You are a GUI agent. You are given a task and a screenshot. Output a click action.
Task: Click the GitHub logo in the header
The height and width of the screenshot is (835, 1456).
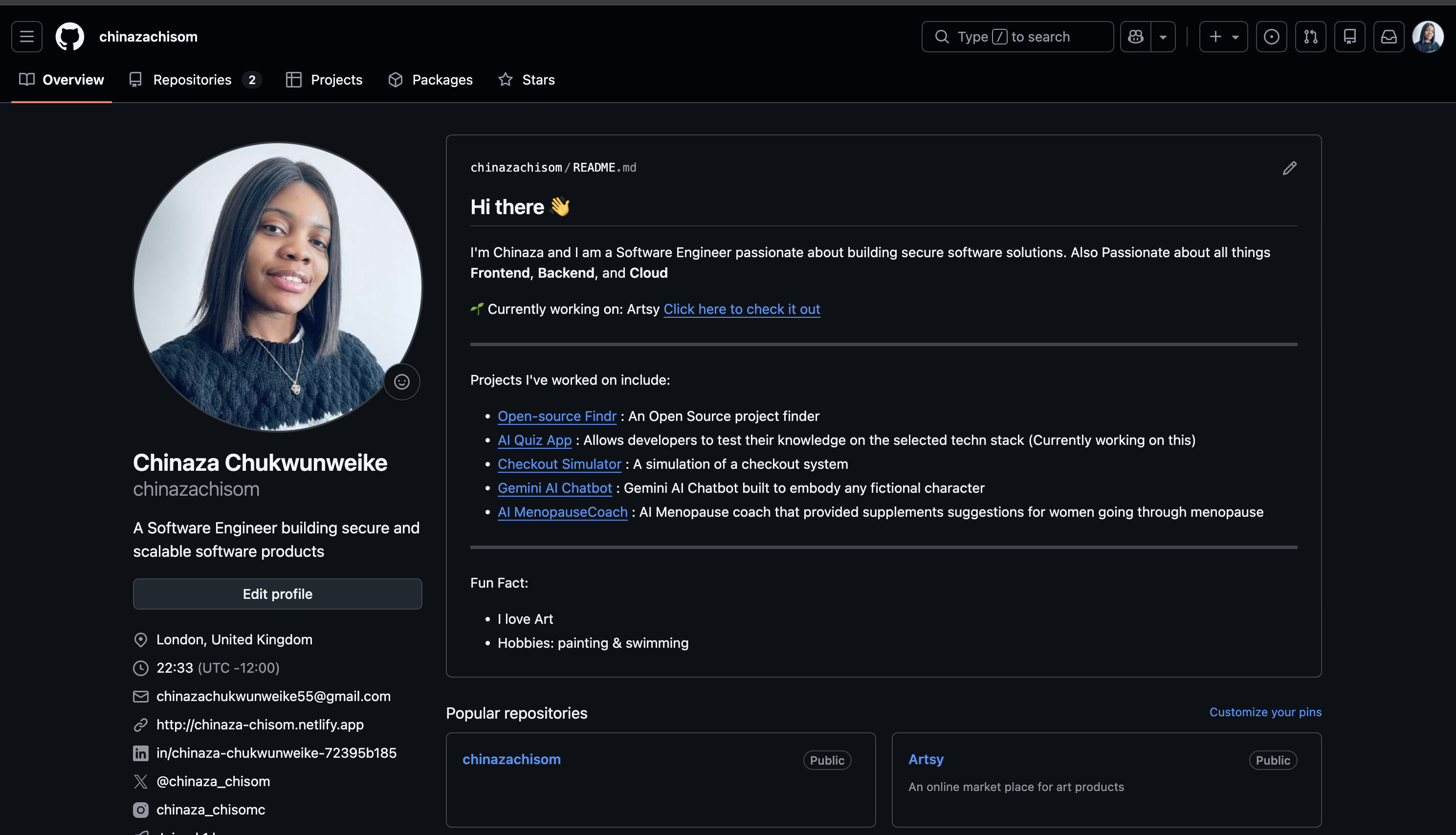[x=70, y=36]
